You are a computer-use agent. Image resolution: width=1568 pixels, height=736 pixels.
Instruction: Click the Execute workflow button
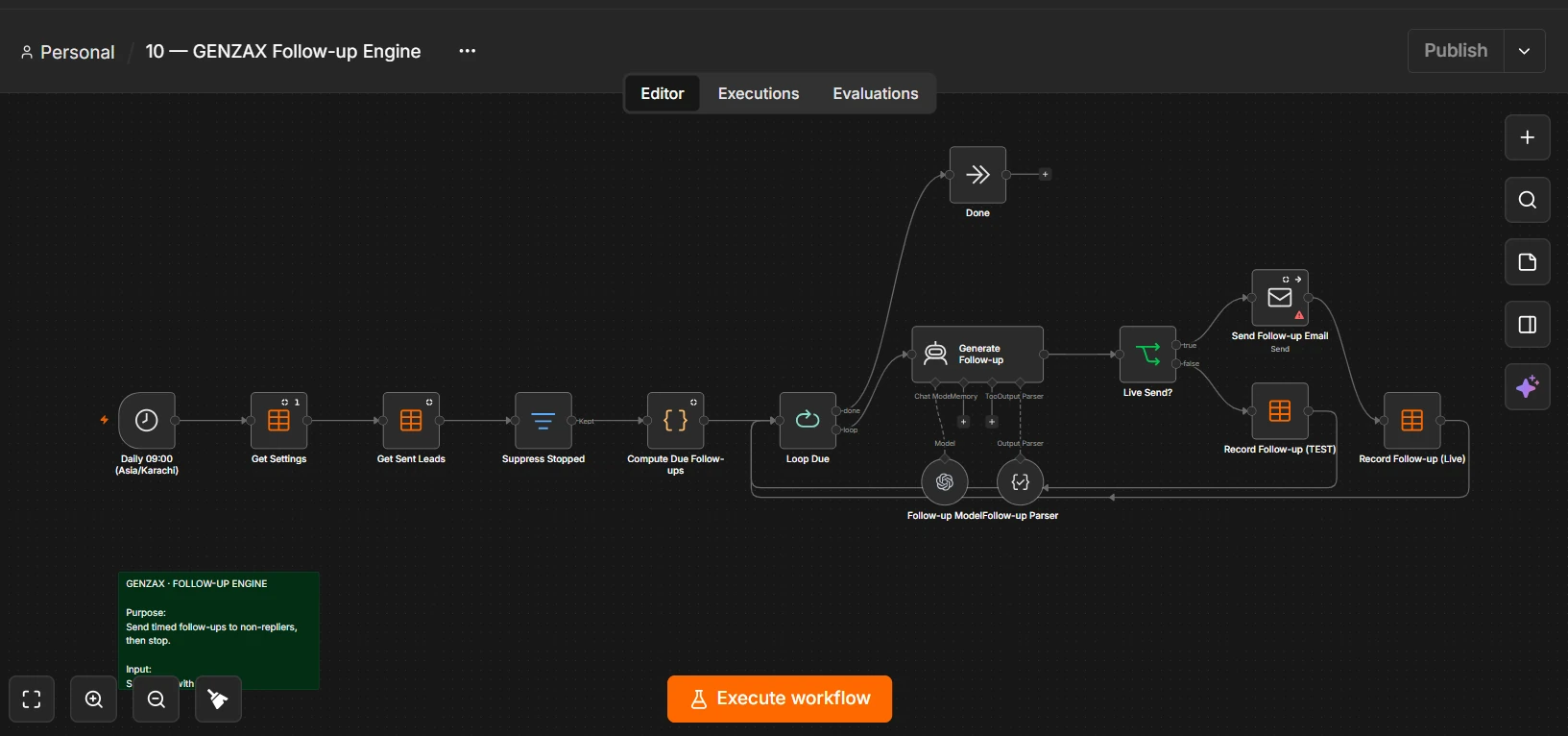(x=780, y=699)
